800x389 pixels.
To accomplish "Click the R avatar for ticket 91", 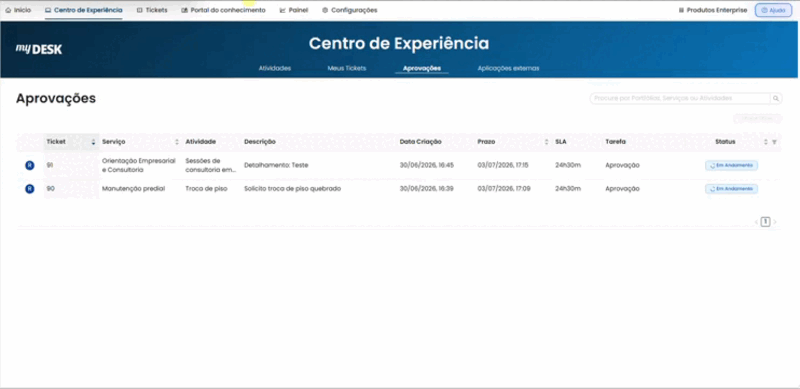I will point(30,165).
